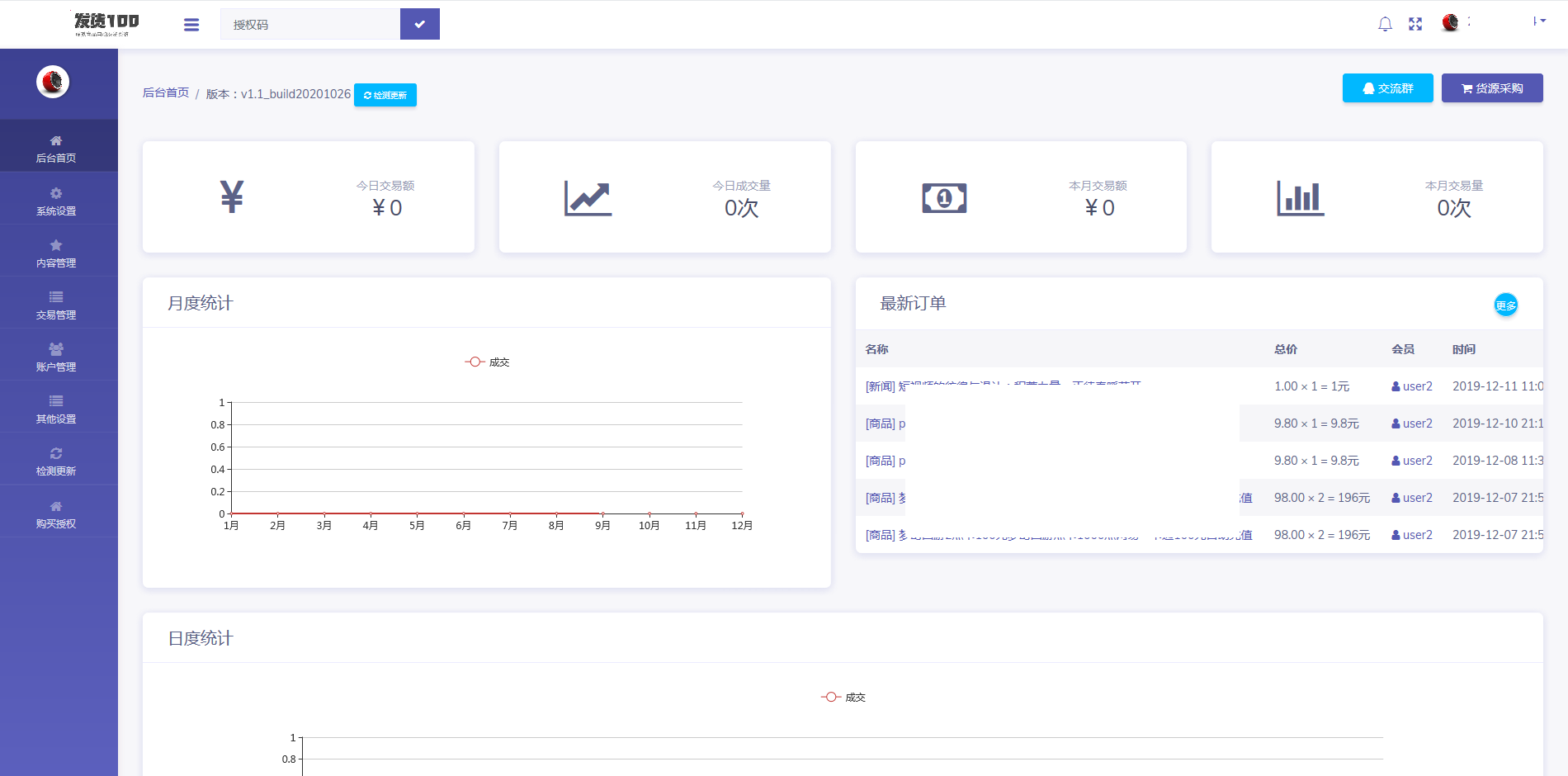Toggle 成交 legend in 日度统计 chart
The height and width of the screenshot is (776, 1568).
pyautogui.click(x=843, y=698)
